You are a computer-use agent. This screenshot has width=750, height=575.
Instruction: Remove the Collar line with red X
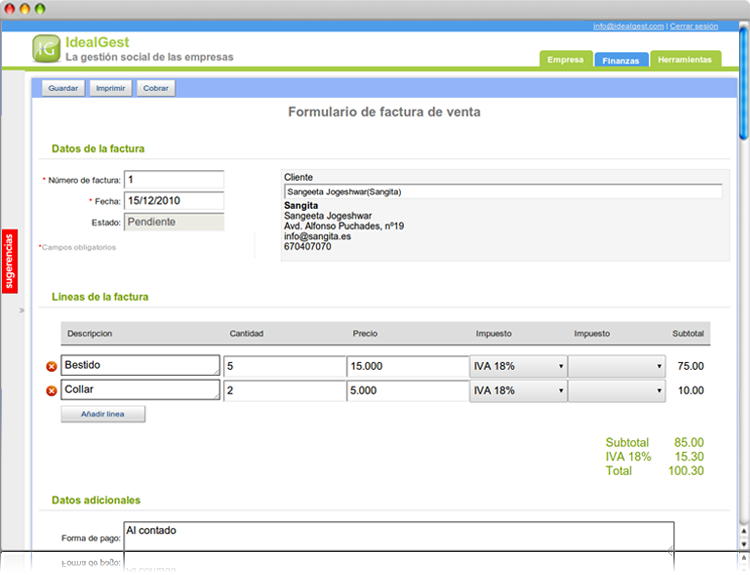[52, 390]
